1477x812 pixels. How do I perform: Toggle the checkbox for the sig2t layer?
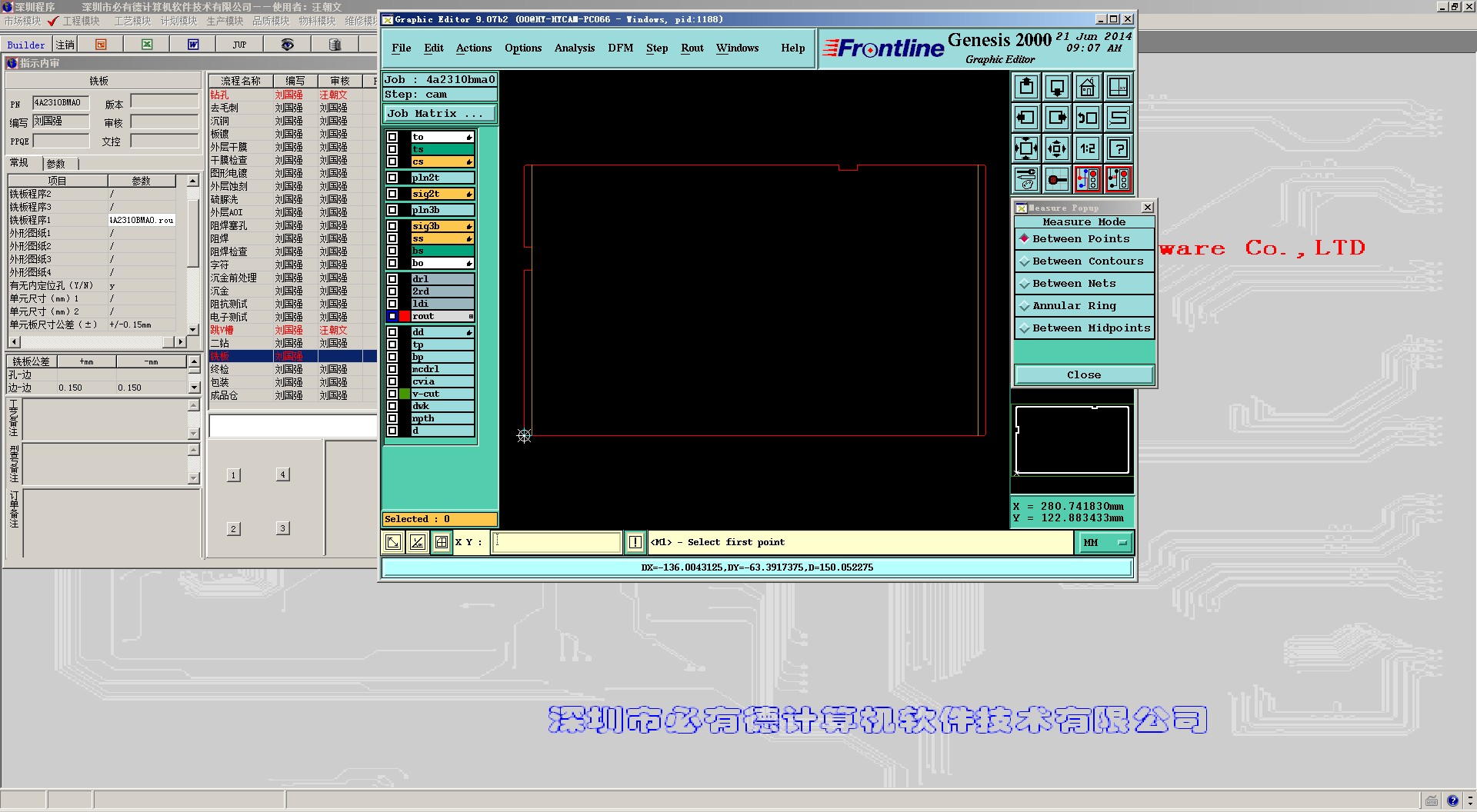tap(392, 194)
